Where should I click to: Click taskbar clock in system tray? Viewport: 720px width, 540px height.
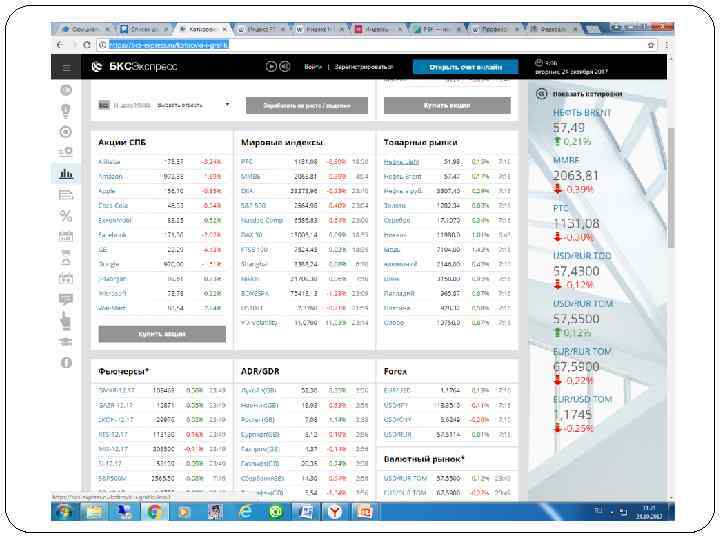(649, 512)
